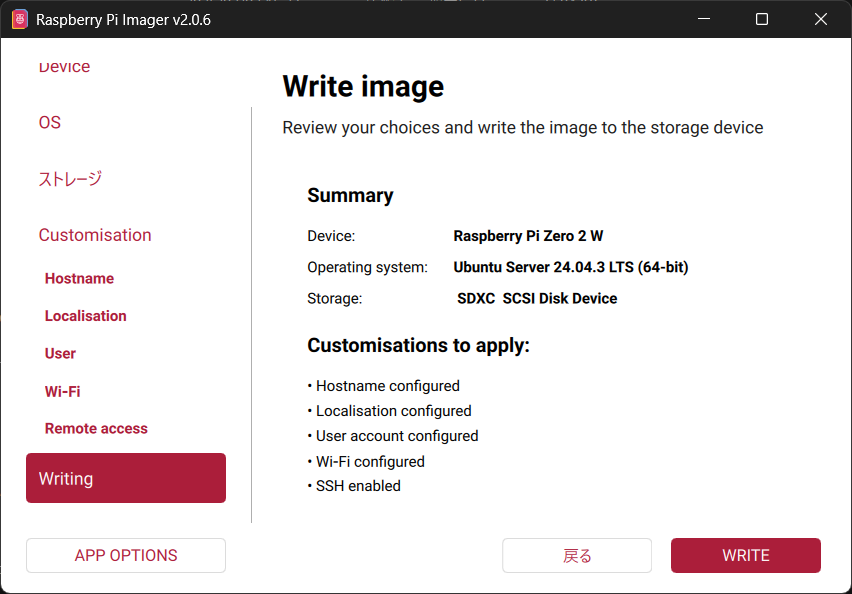Maximize the Imager window
This screenshot has width=852, height=594.
click(x=762, y=19)
